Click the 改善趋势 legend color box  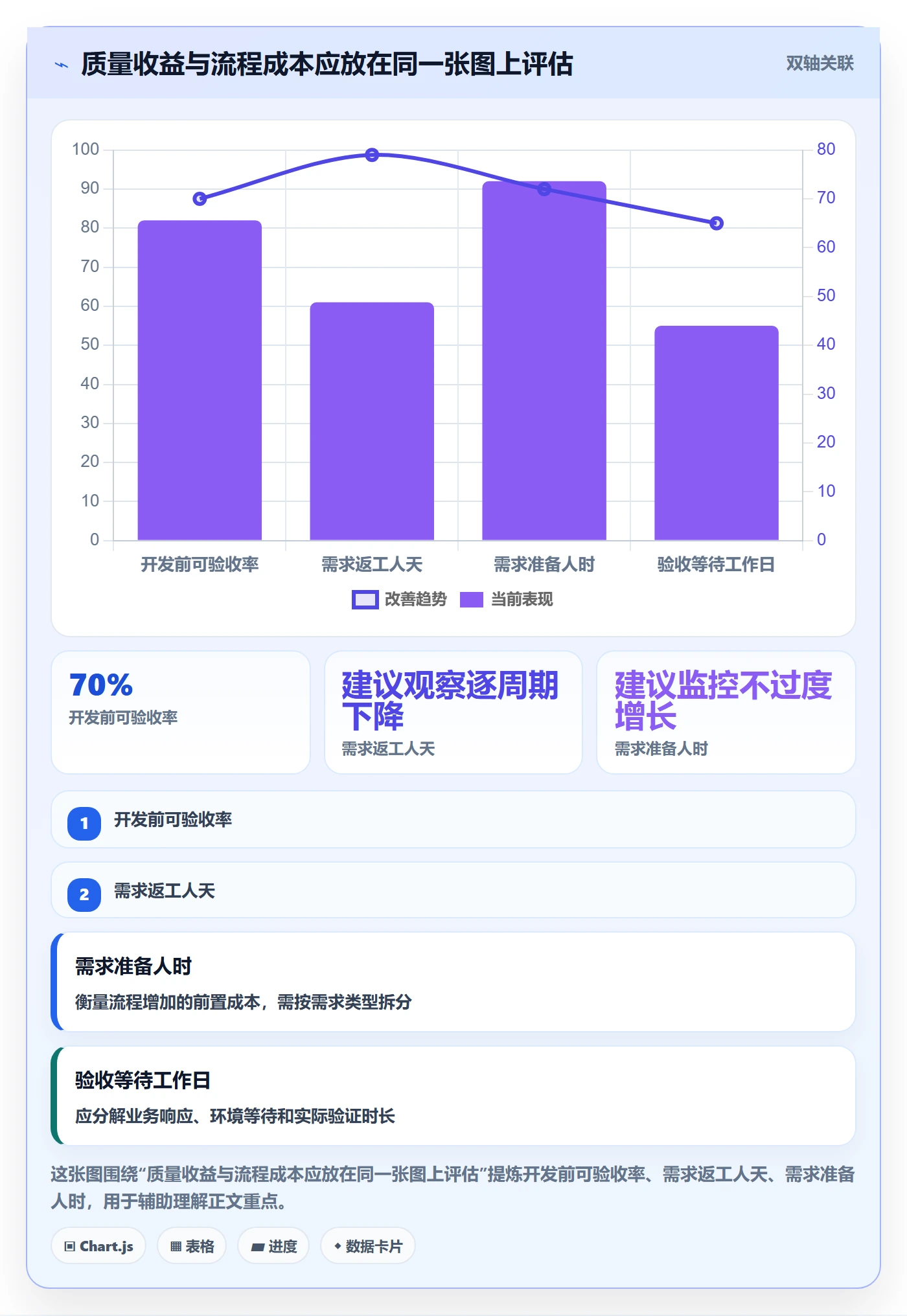pos(365,600)
